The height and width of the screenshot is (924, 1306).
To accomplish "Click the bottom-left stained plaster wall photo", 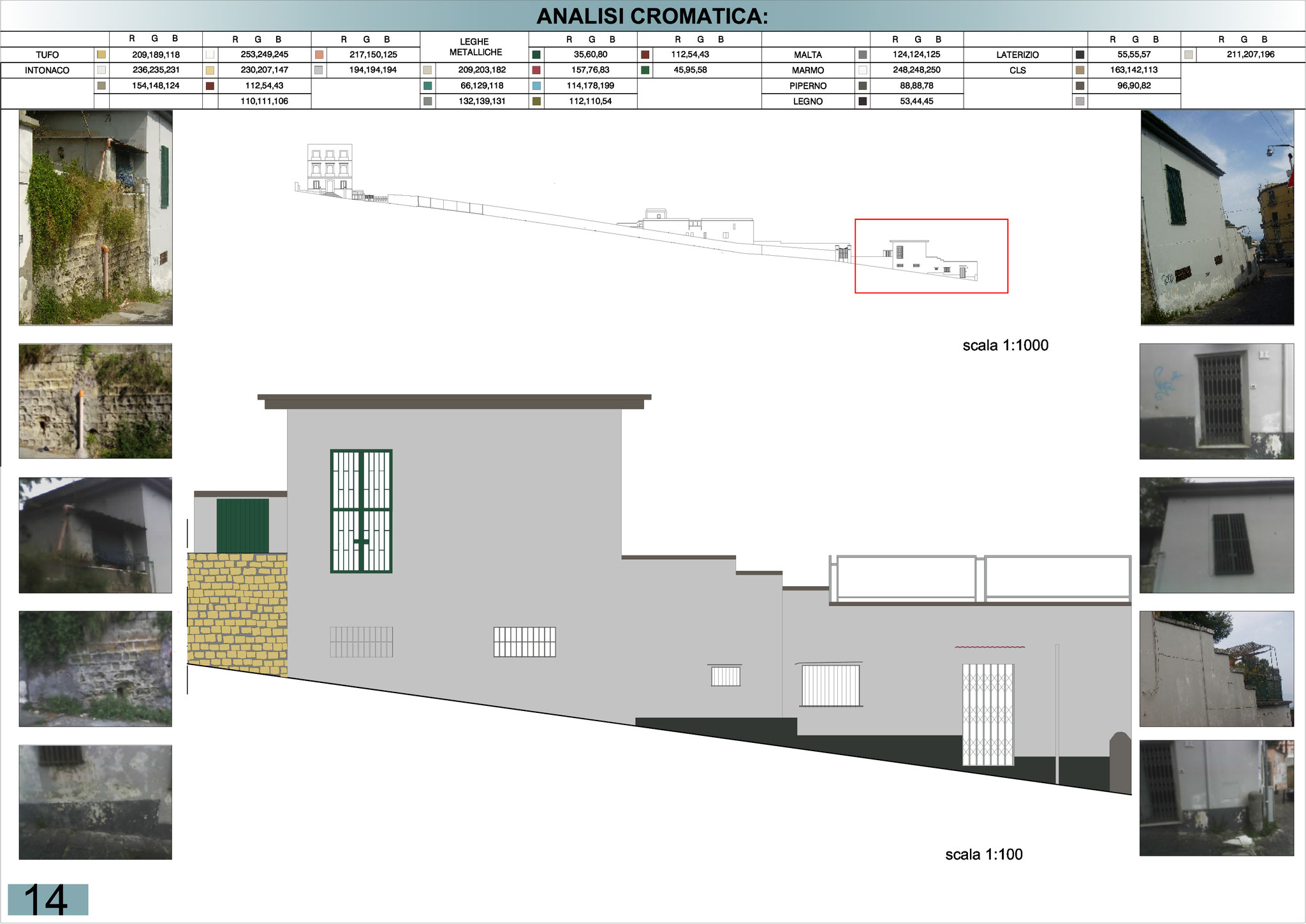I will (96, 802).
